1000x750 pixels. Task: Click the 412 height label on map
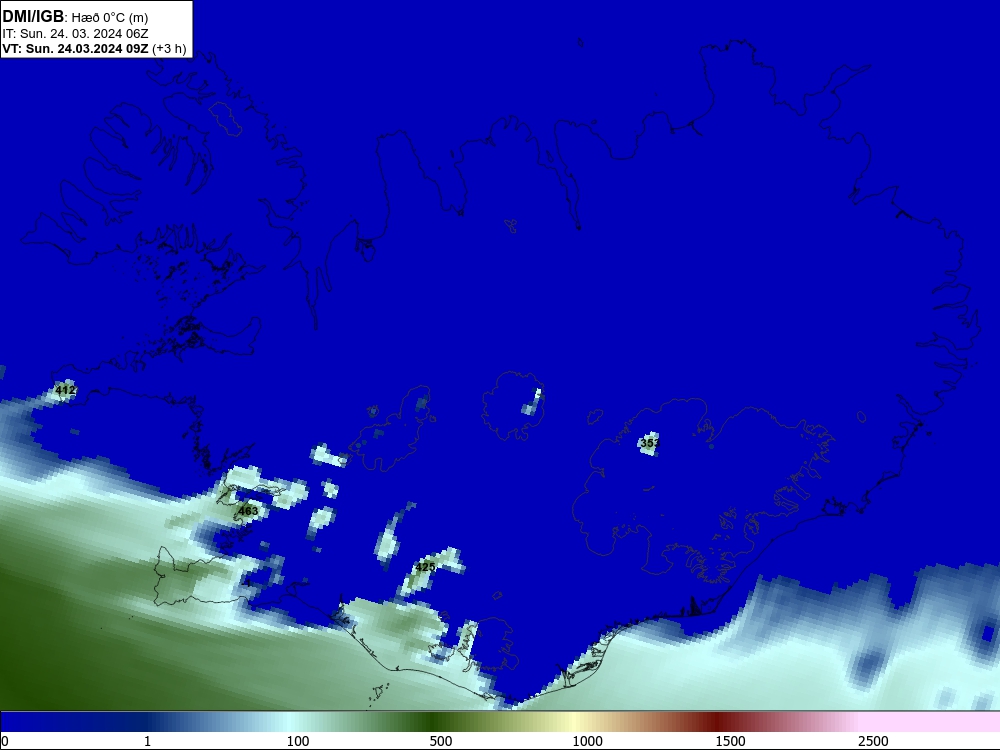tap(66, 390)
